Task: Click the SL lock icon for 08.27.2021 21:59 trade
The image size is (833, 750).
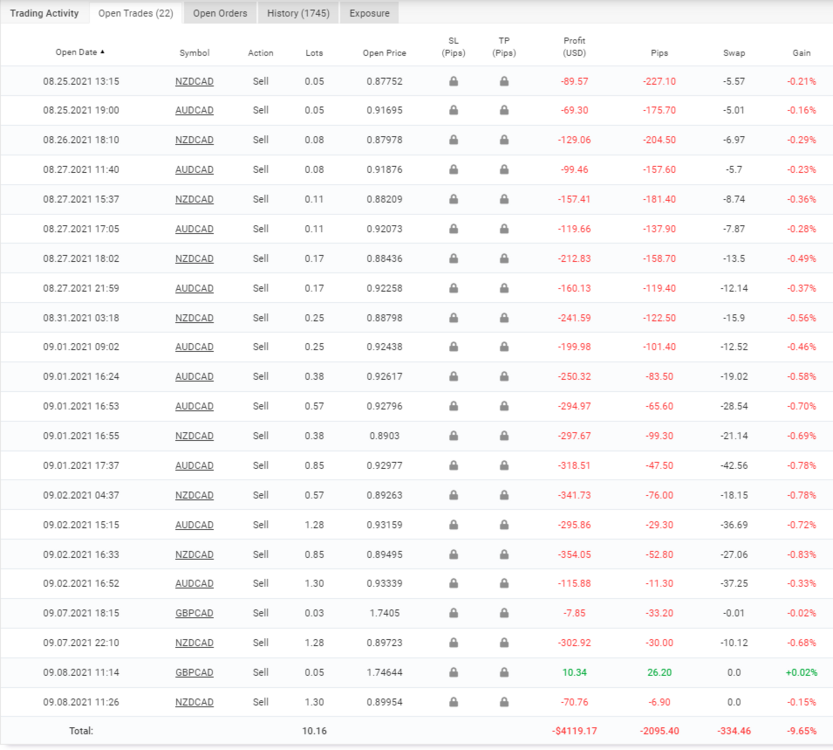Action: 453,288
